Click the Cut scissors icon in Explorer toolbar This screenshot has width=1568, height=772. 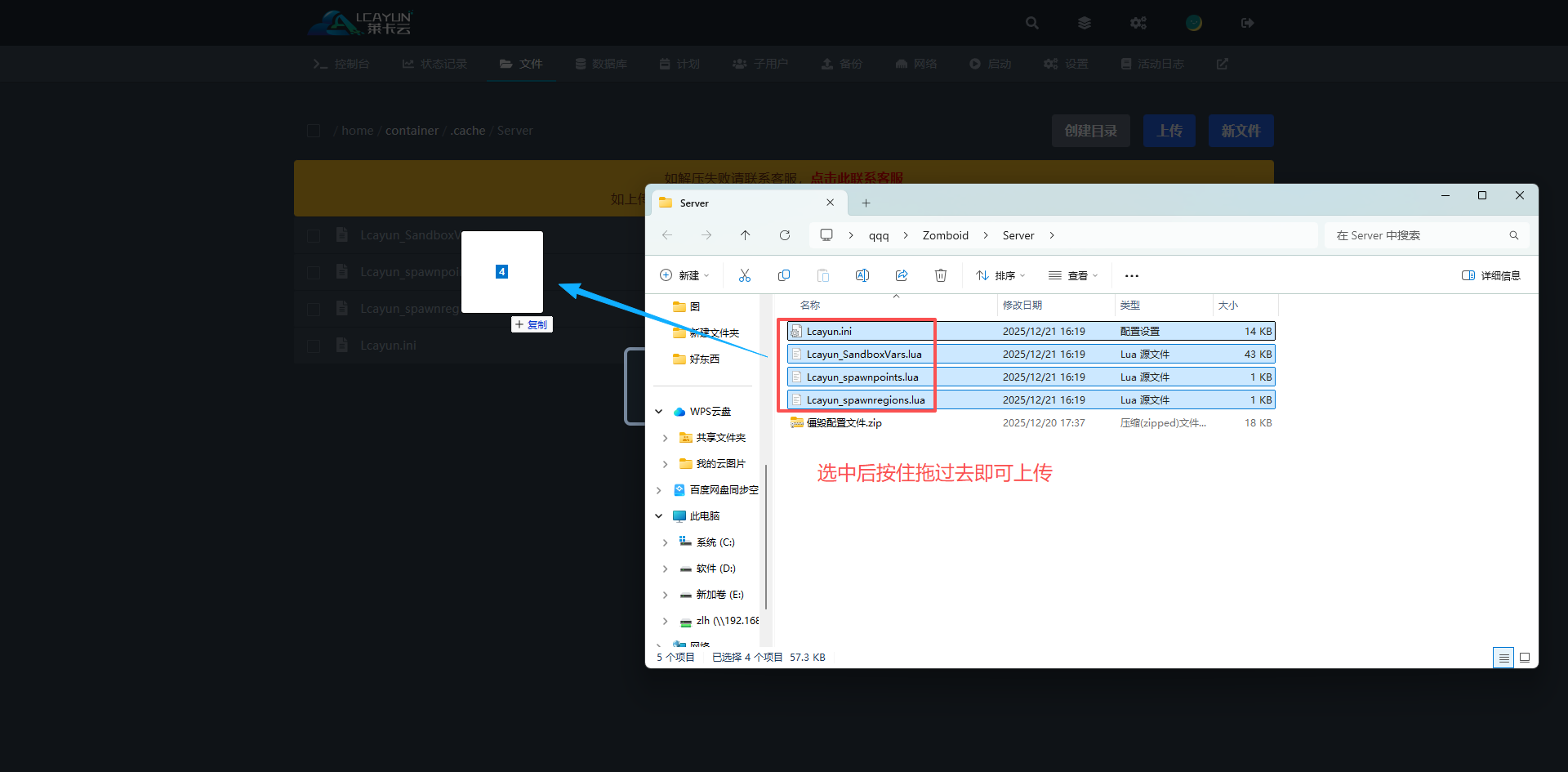coord(744,276)
